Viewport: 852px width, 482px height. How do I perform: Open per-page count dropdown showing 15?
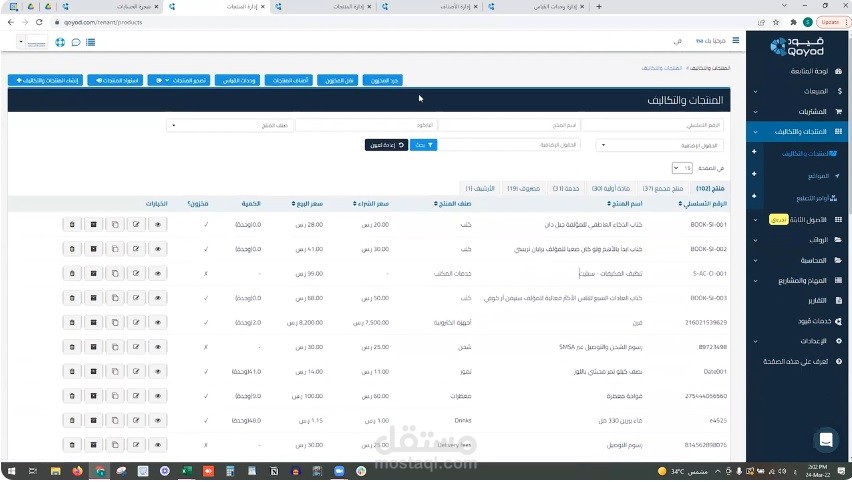[x=682, y=168]
